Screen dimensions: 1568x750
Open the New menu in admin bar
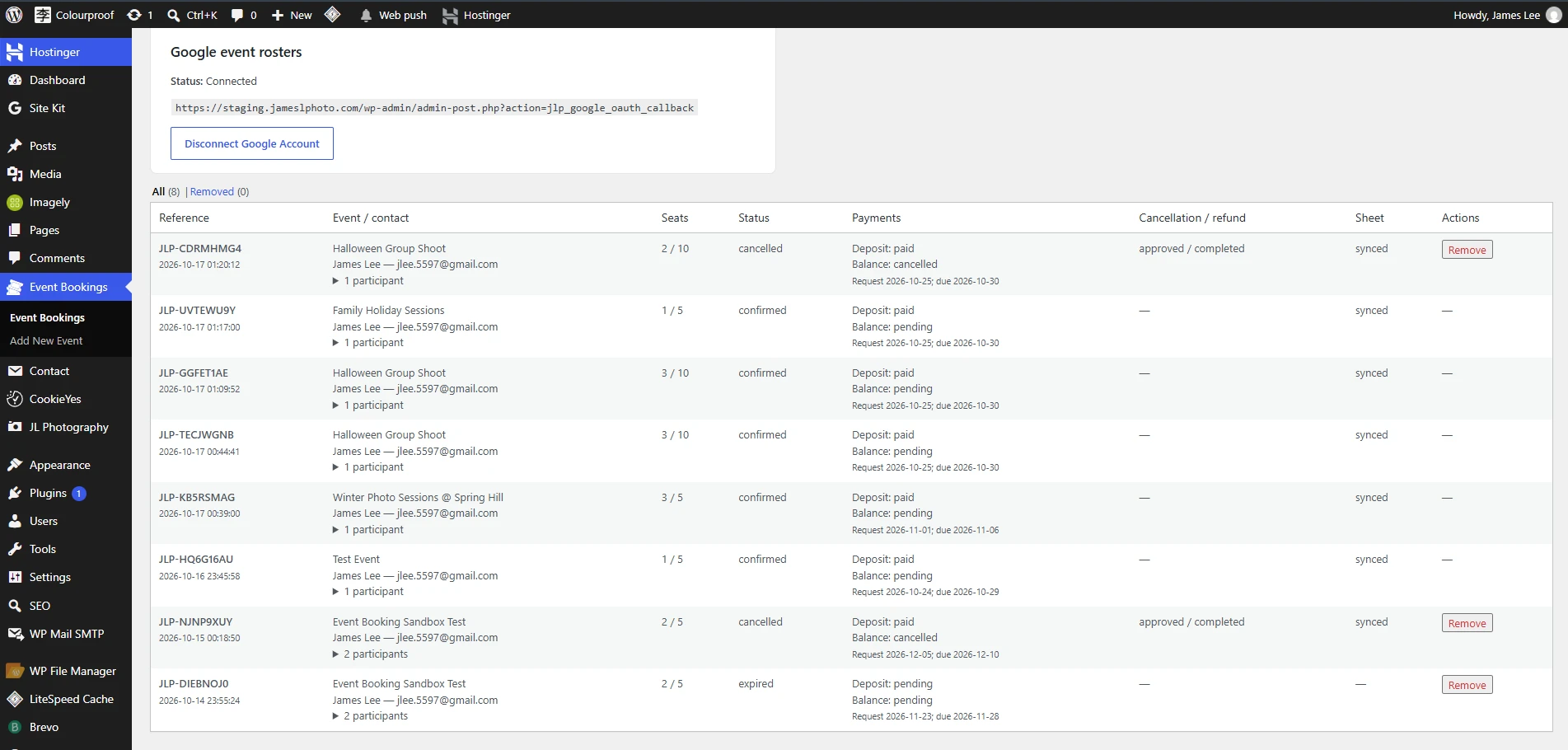tap(292, 15)
